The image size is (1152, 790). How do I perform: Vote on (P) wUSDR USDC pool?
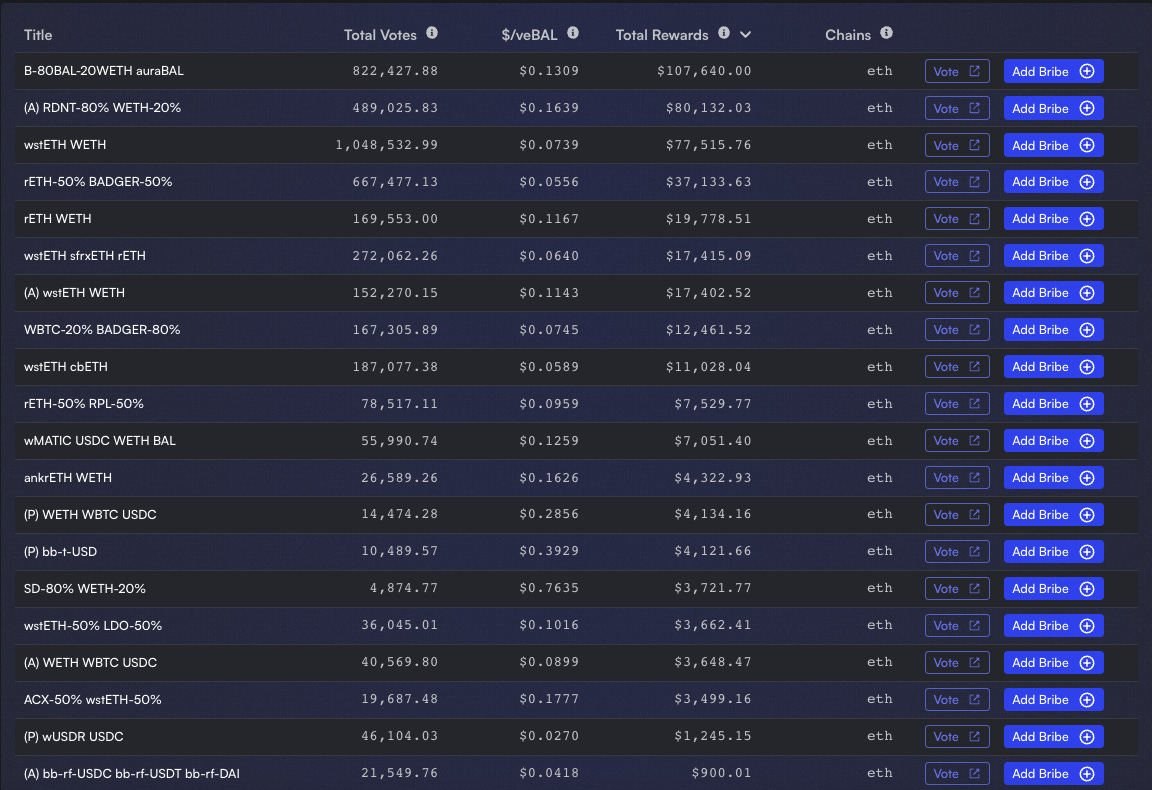click(957, 736)
